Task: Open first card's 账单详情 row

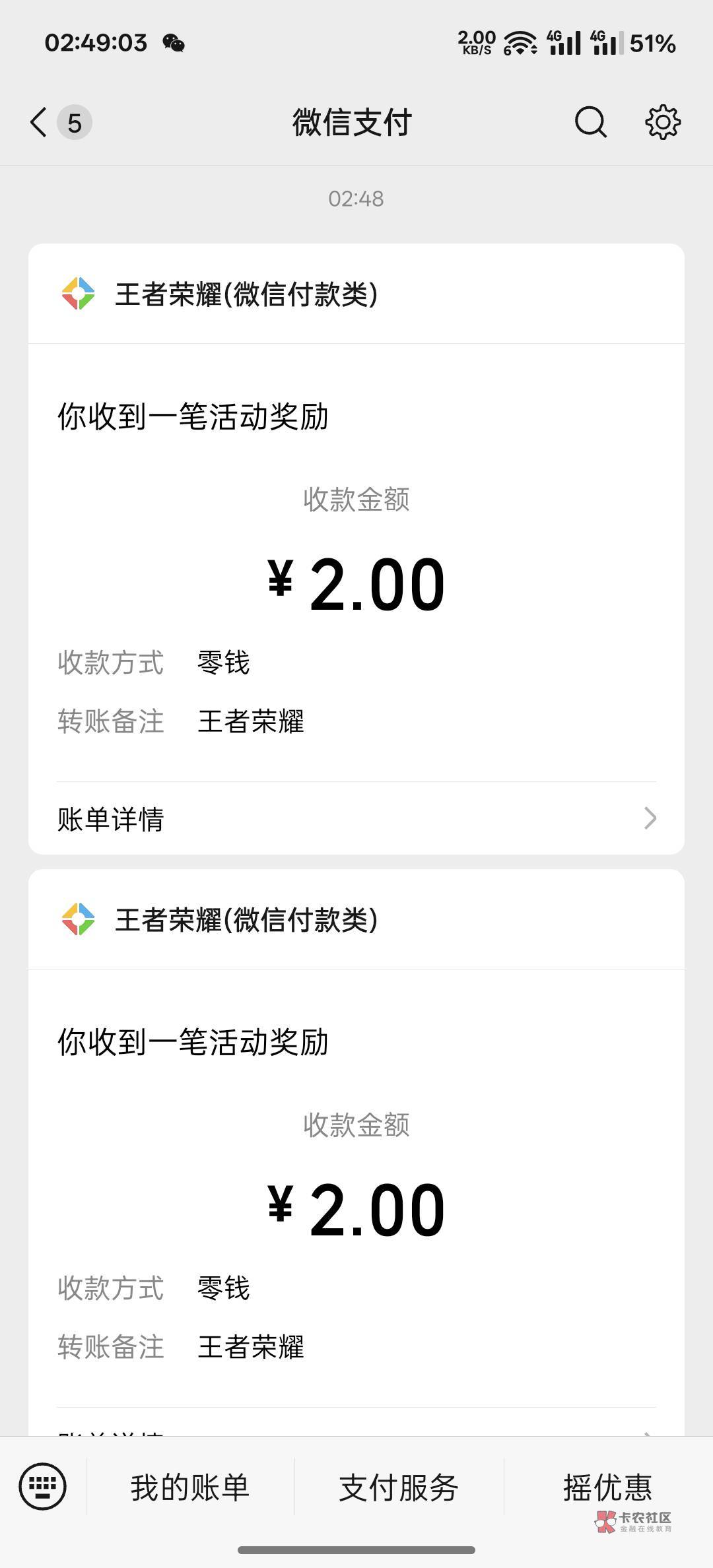Action: (356, 819)
